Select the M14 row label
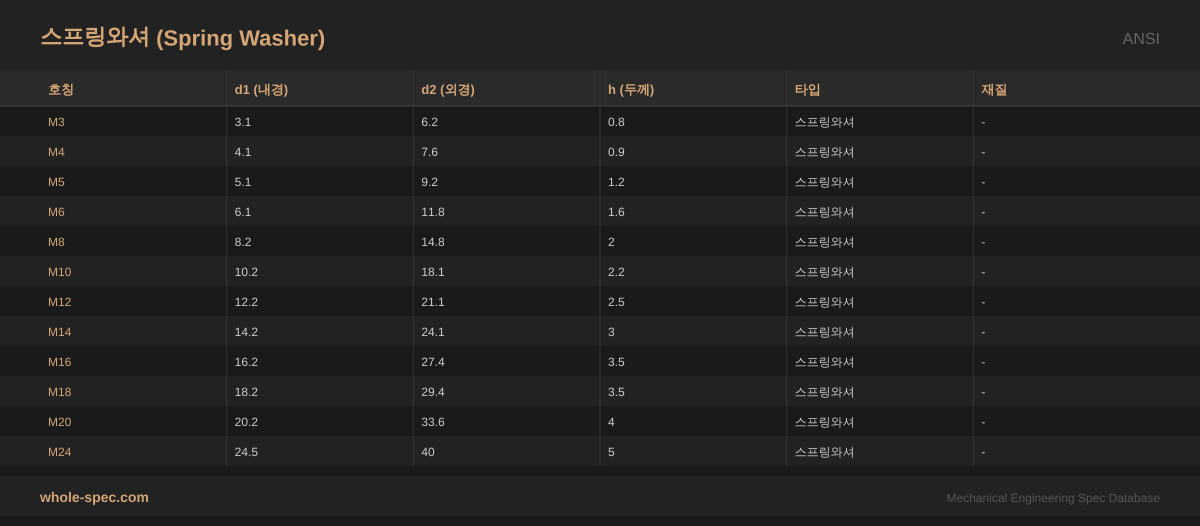 click(x=60, y=332)
